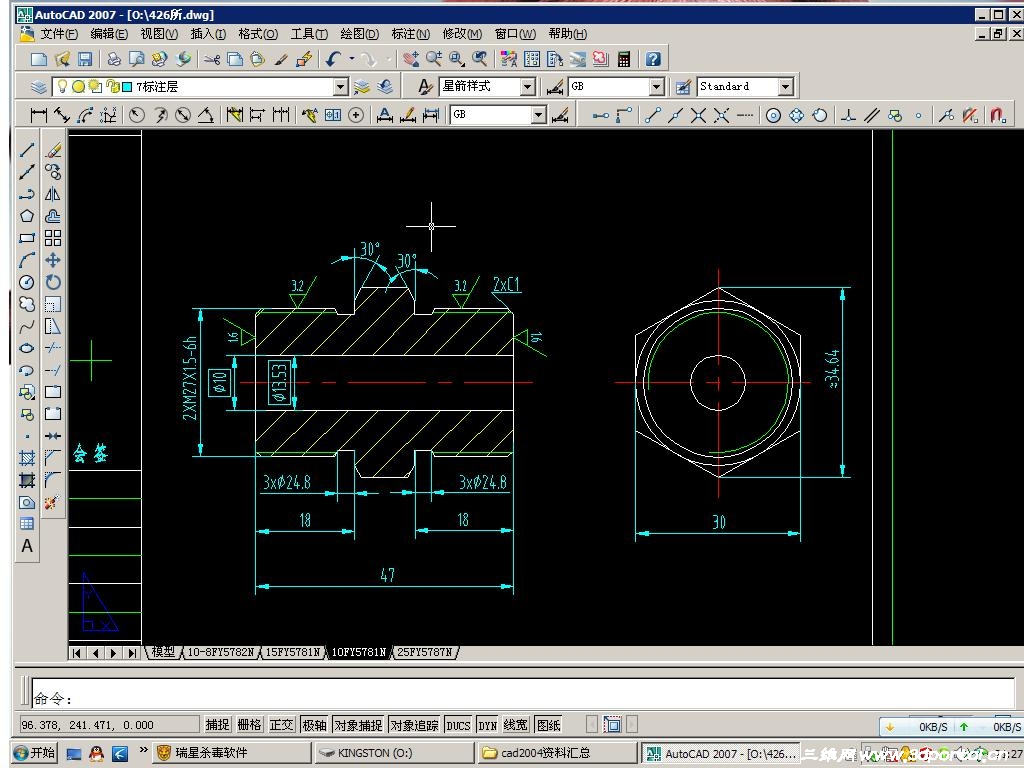Toggle 对象追踪 object tracking in status bar

pyautogui.click(x=414, y=725)
